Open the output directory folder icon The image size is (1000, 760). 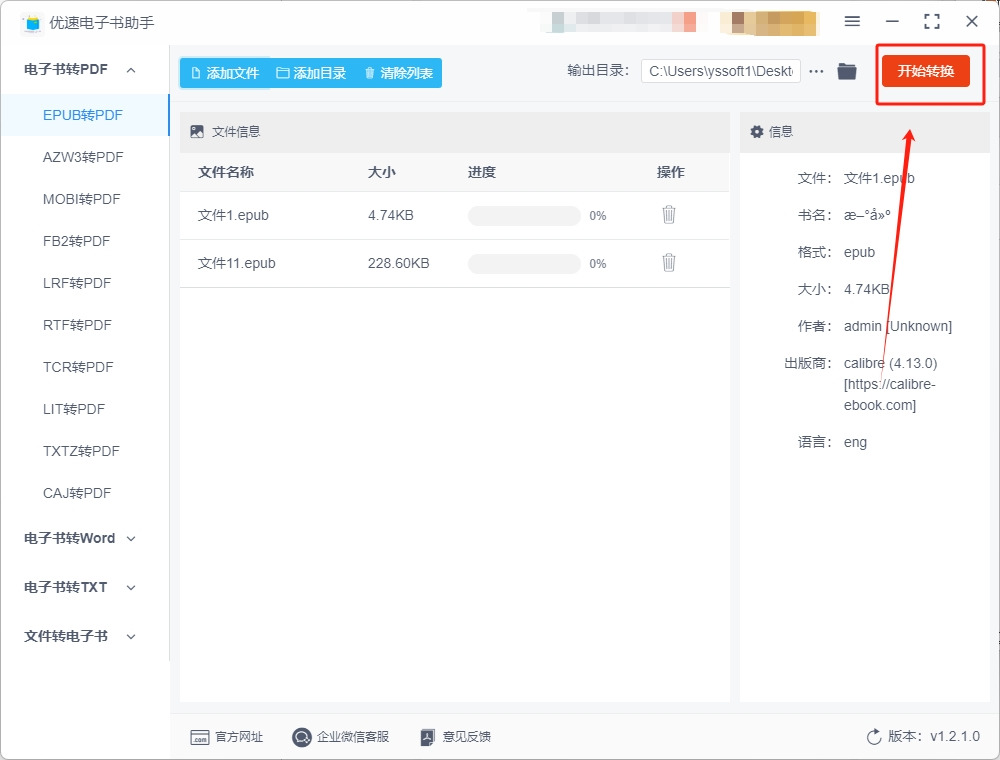[x=847, y=71]
